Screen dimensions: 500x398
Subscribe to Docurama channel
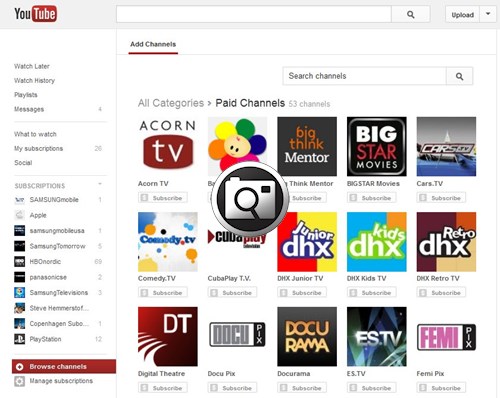[302, 388]
